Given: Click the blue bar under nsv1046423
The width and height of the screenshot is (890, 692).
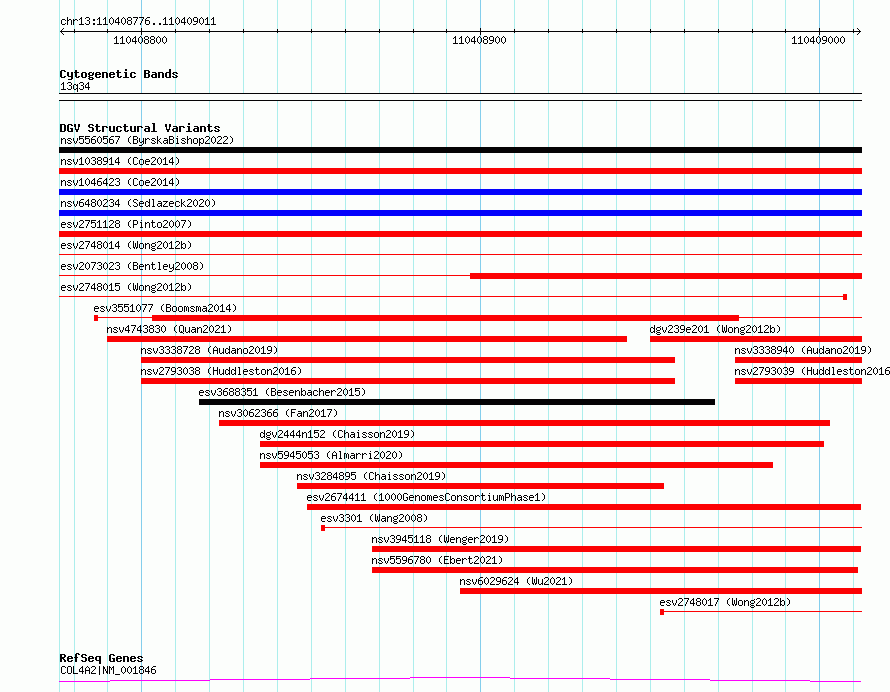Looking at the screenshot, I should (460, 192).
